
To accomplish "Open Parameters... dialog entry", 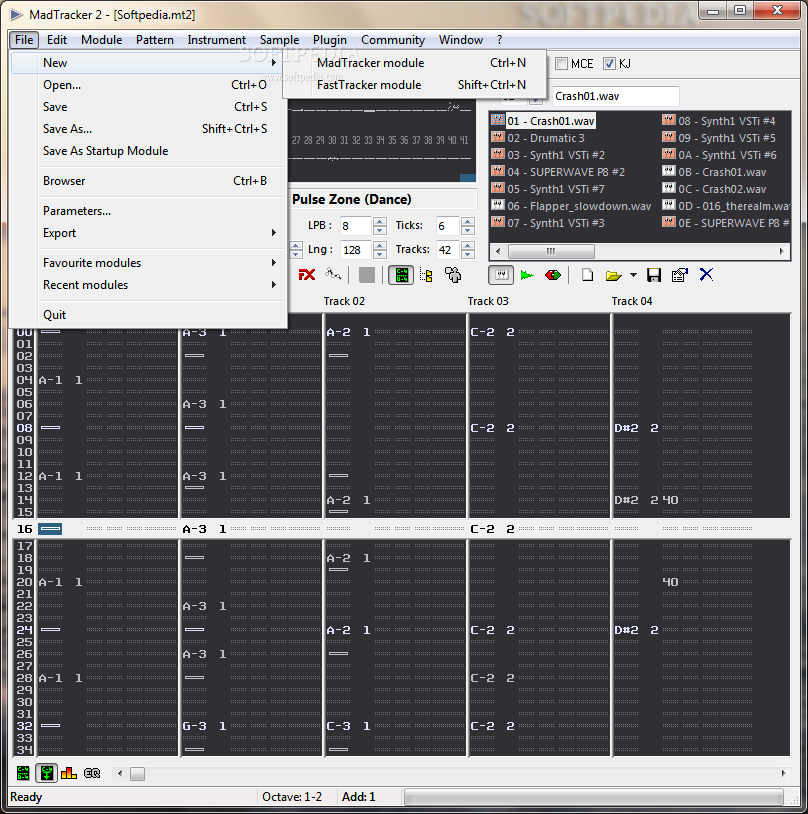I will click(x=149, y=211).
